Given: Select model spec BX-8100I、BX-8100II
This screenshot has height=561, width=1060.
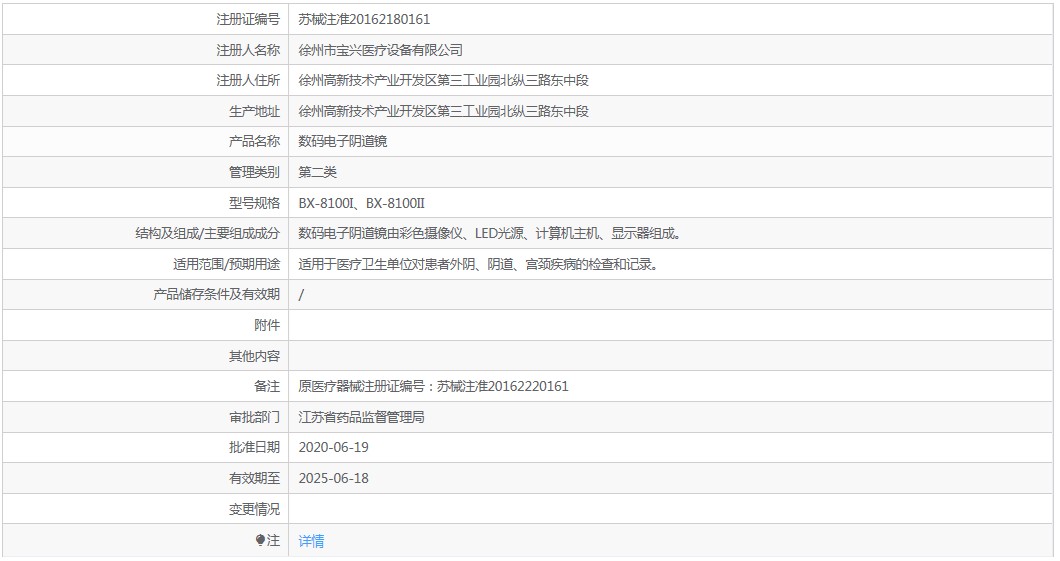Looking at the screenshot, I should click(x=362, y=203).
